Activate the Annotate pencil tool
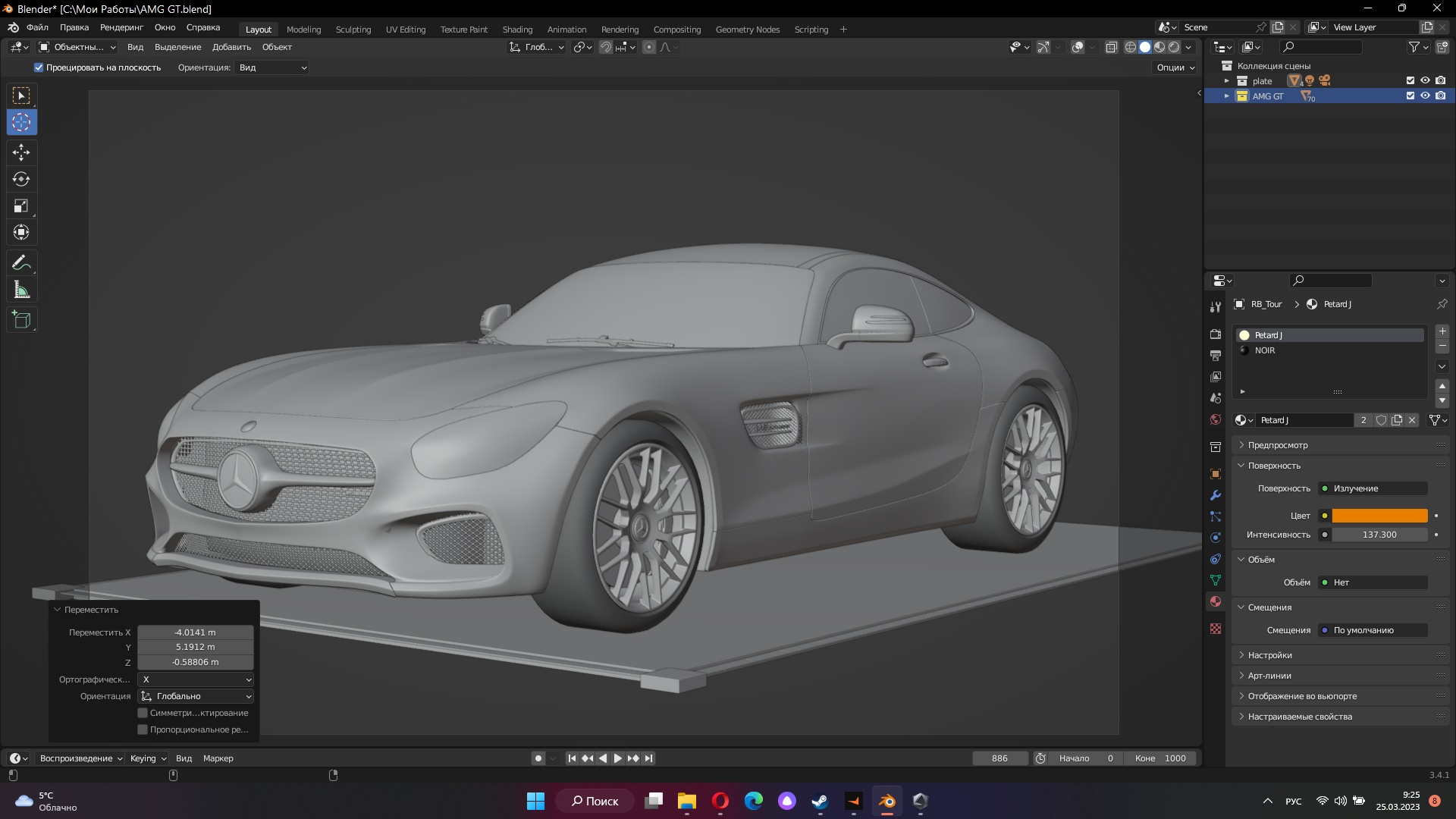 (21, 263)
